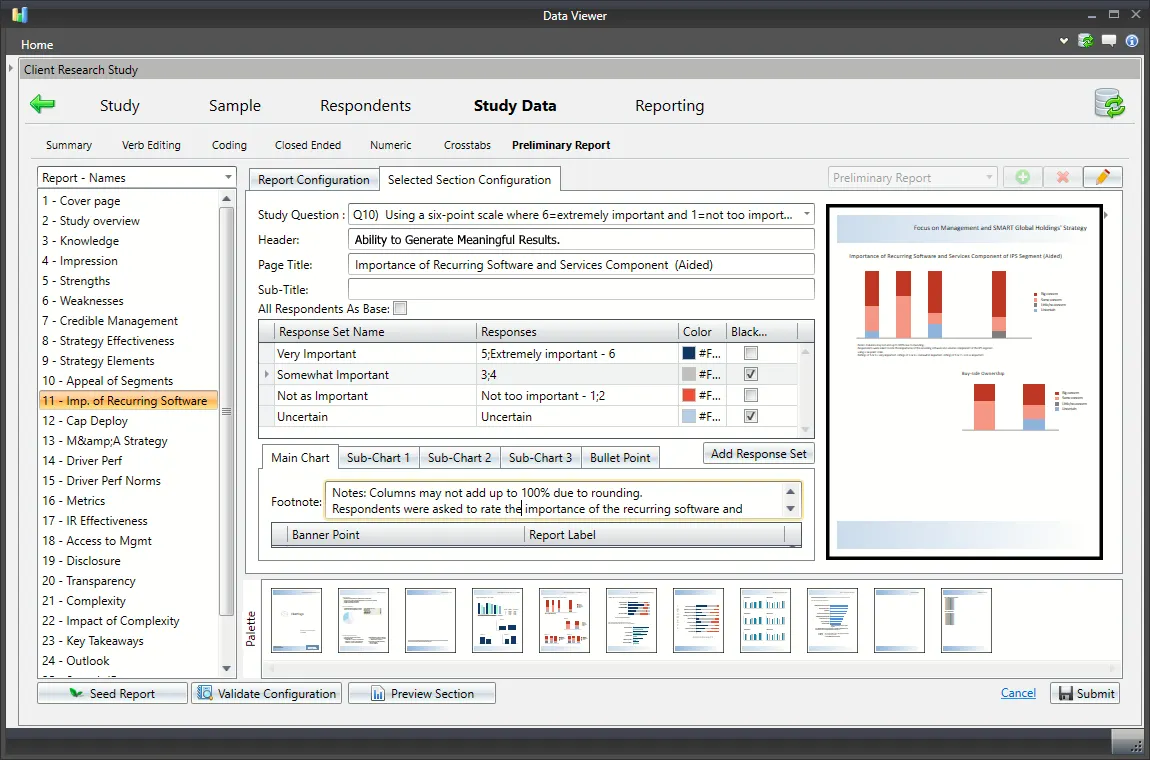Switch to the Verb Editing tab
This screenshot has width=1150, height=760.
[x=151, y=145]
